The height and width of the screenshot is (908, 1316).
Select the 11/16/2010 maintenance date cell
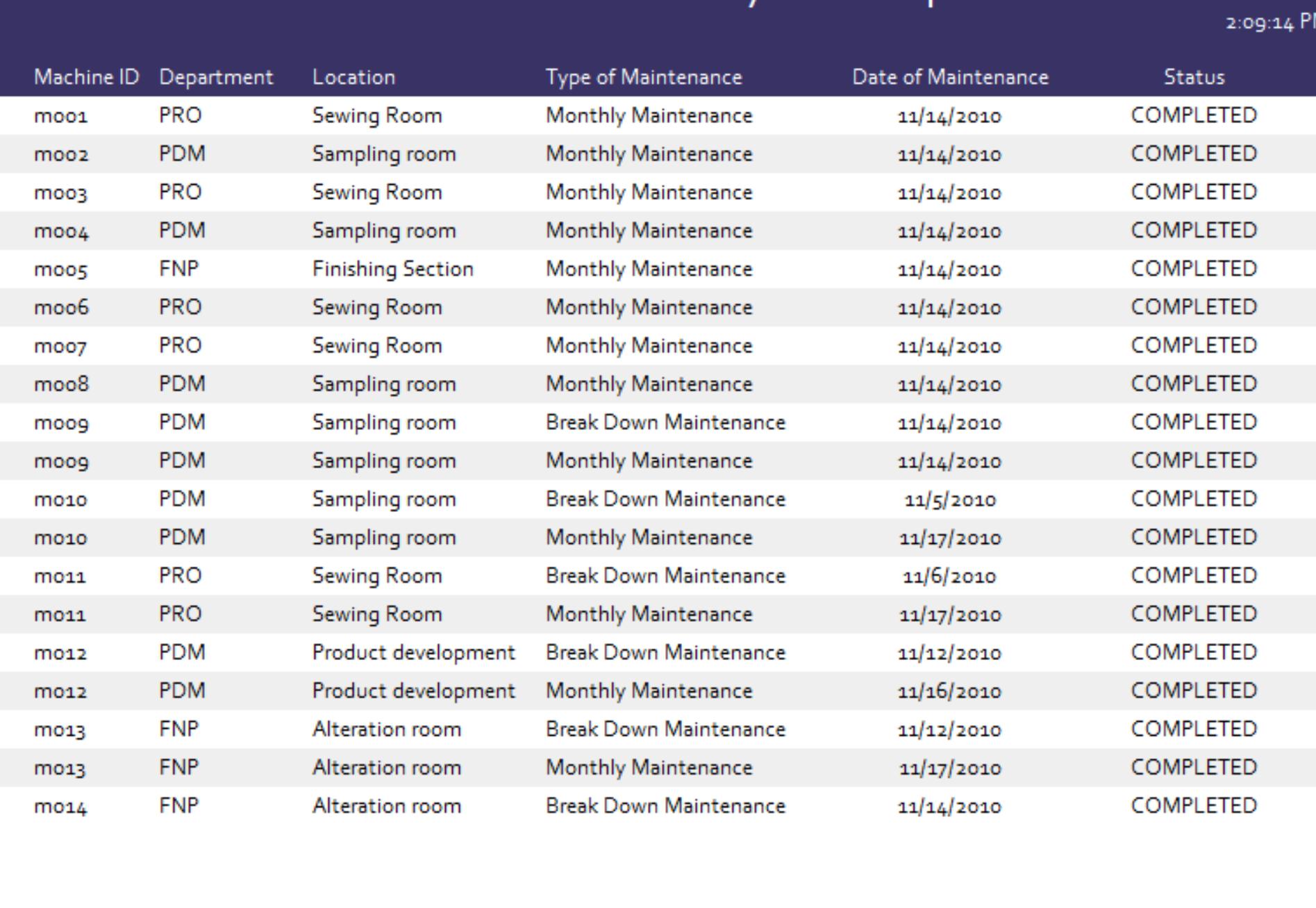[x=949, y=691]
